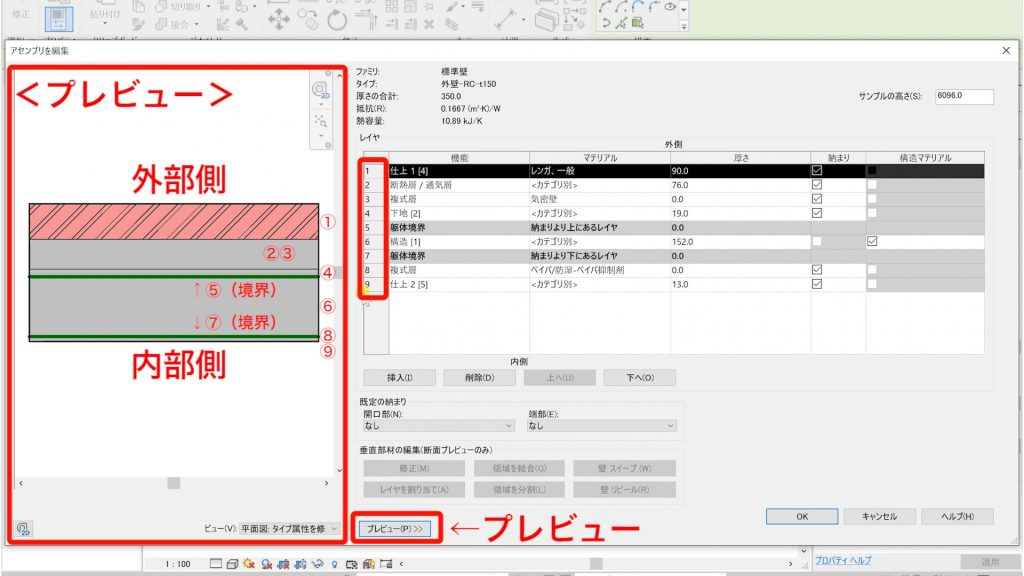The image size is (1024, 576).
Task: Click the sample height field showing 6096.0
Action: [x=960, y=96]
